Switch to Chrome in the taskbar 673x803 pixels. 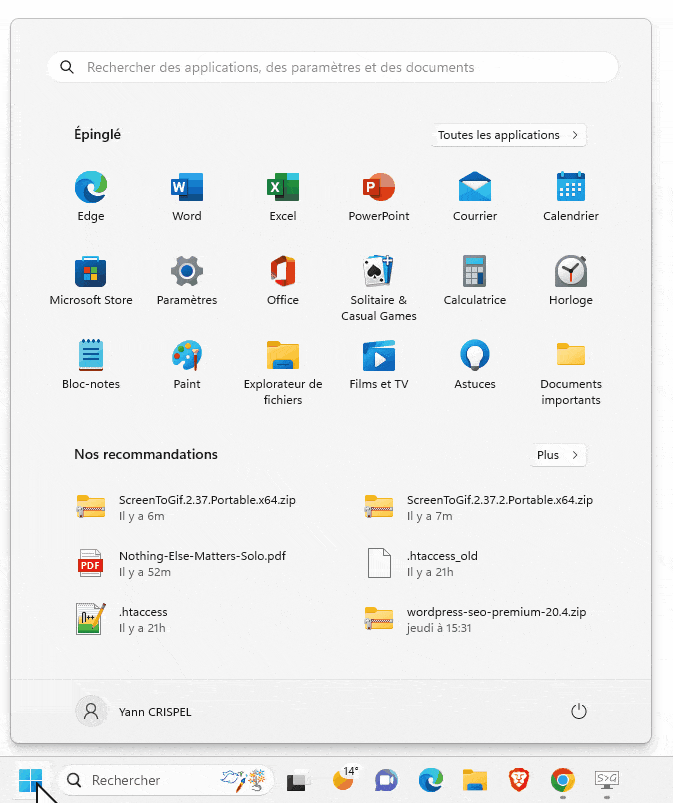(562, 780)
